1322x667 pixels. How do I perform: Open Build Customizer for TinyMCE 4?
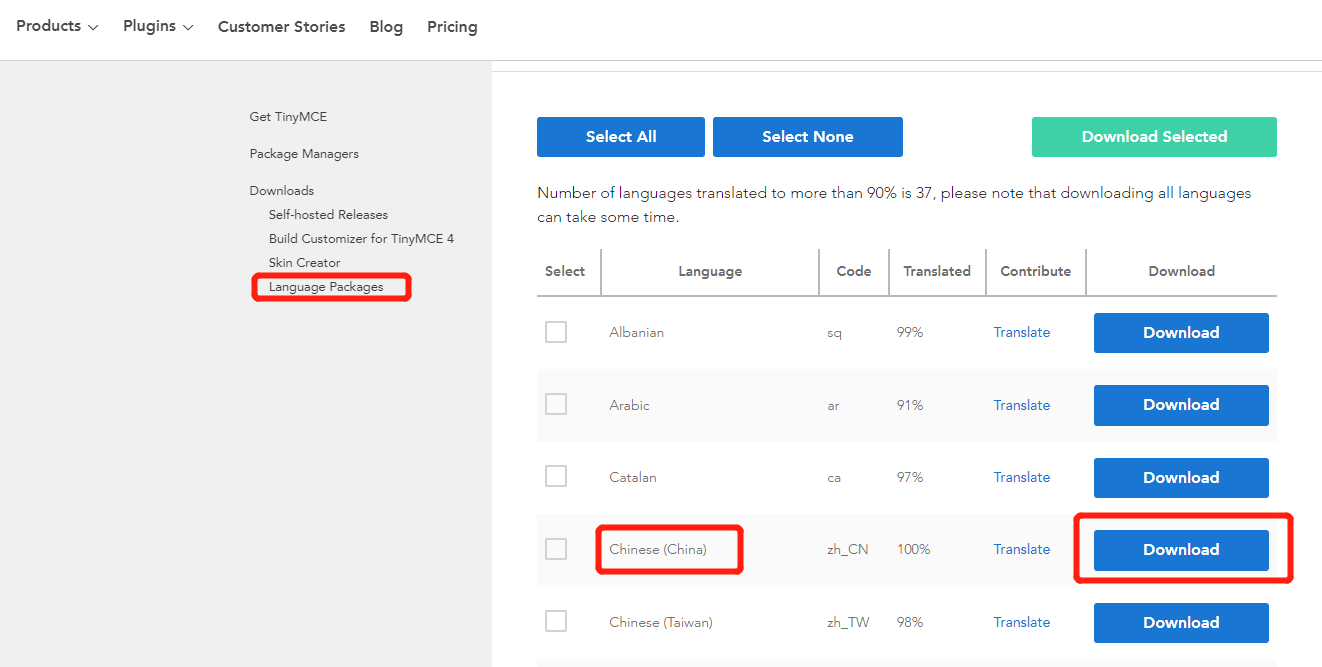pyautogui.click(x=361, y=239)
